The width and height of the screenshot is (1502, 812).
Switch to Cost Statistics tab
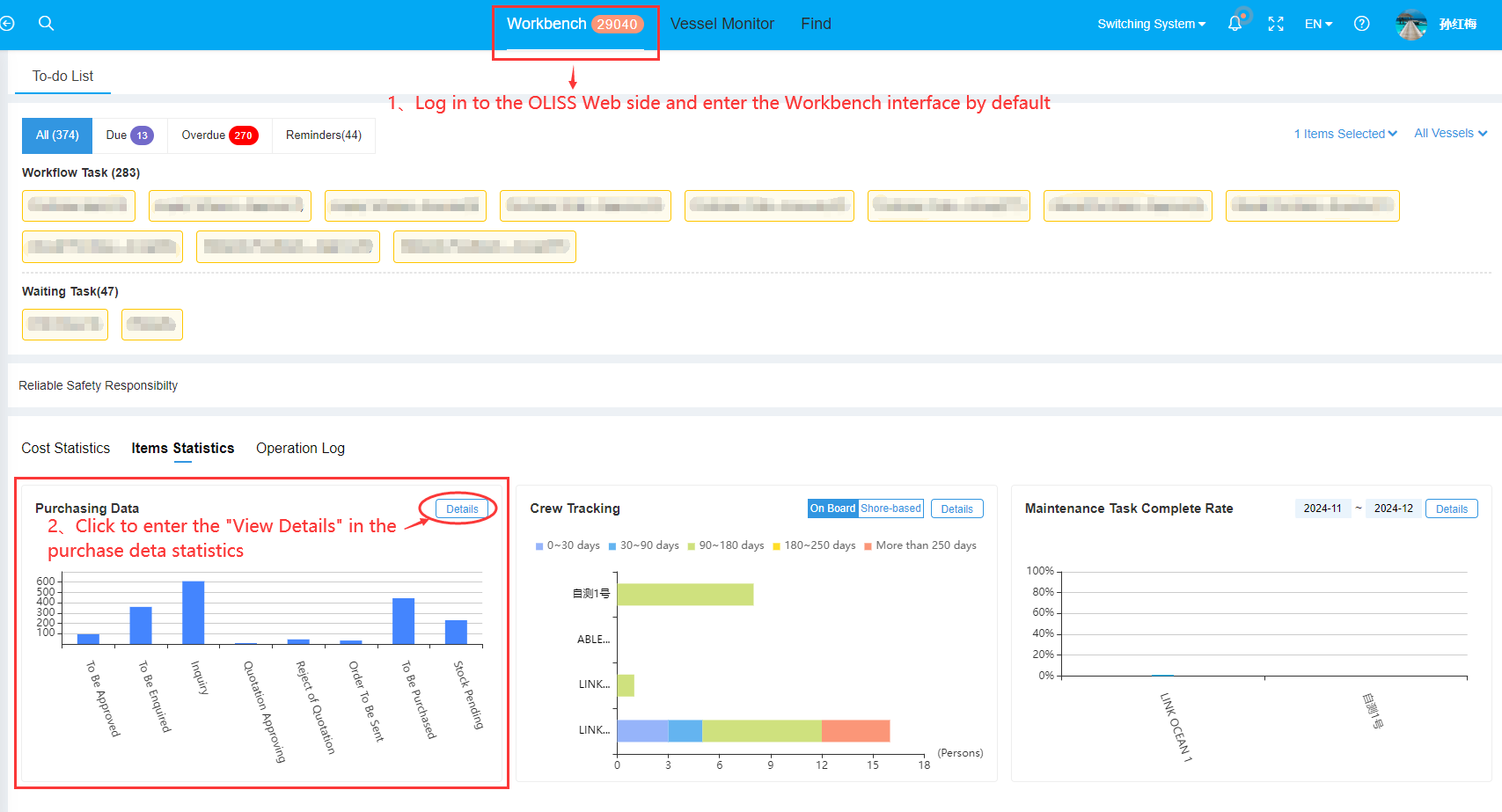(x=66, y=448)
